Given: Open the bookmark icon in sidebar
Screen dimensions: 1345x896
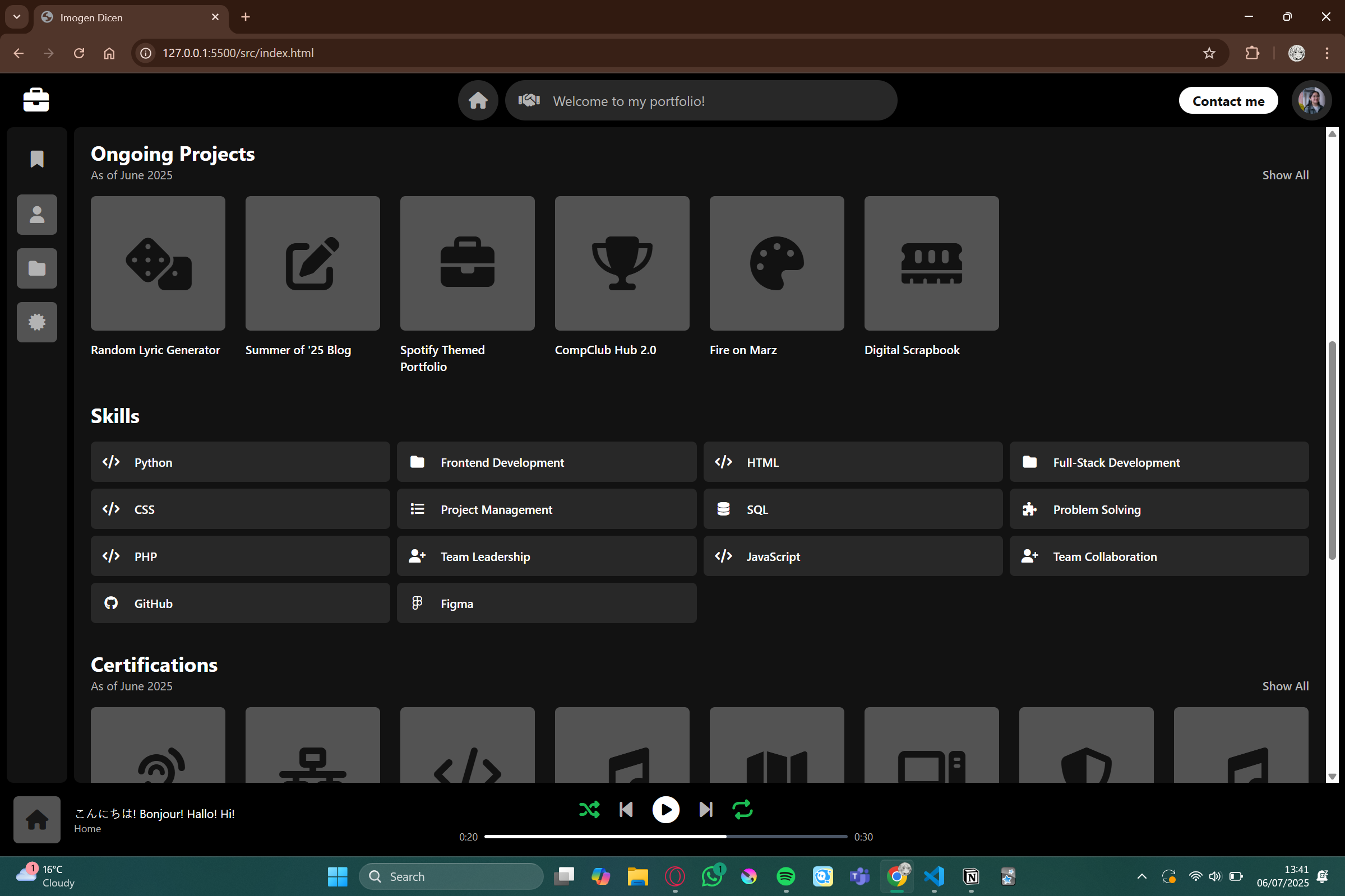Looking at the screenshot, I should [37, 159].
